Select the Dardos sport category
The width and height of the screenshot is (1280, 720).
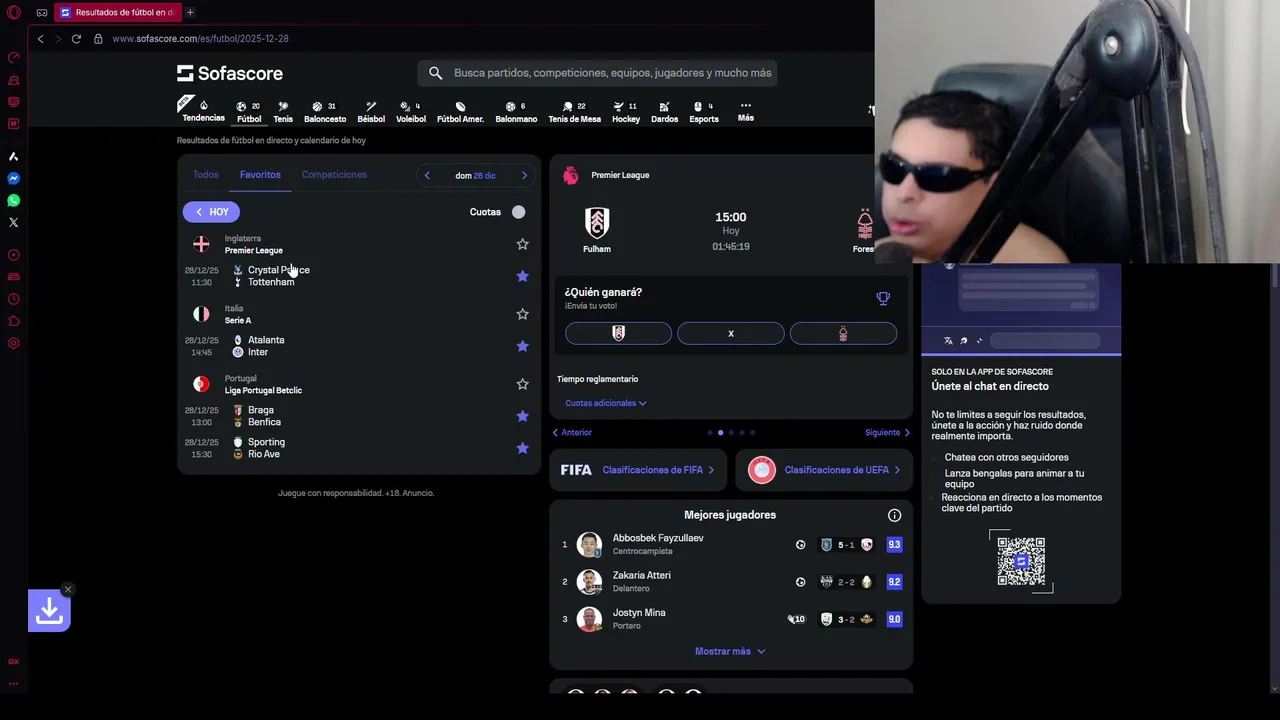click(664, 112)
